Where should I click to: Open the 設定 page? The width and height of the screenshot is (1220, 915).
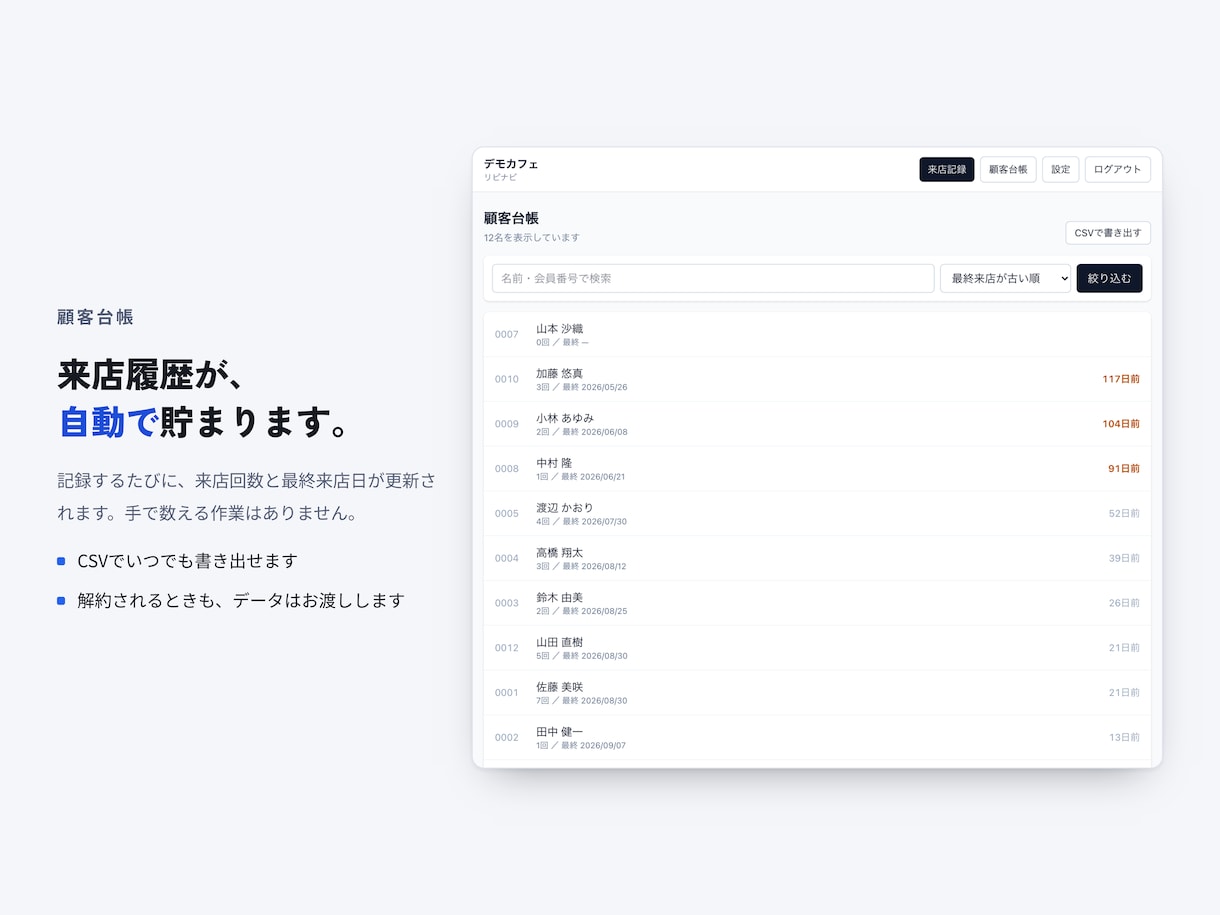(x=1060, y=170)
